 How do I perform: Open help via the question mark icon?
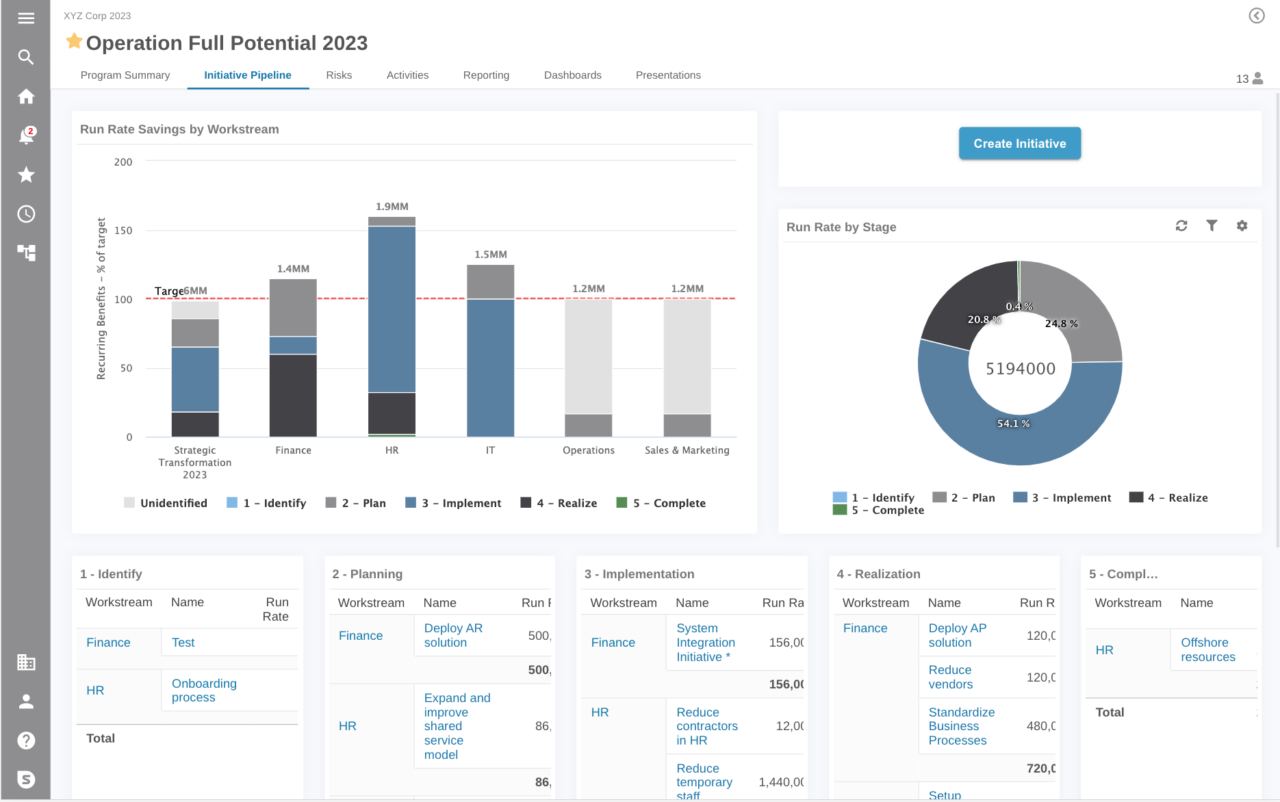(25, 740)
